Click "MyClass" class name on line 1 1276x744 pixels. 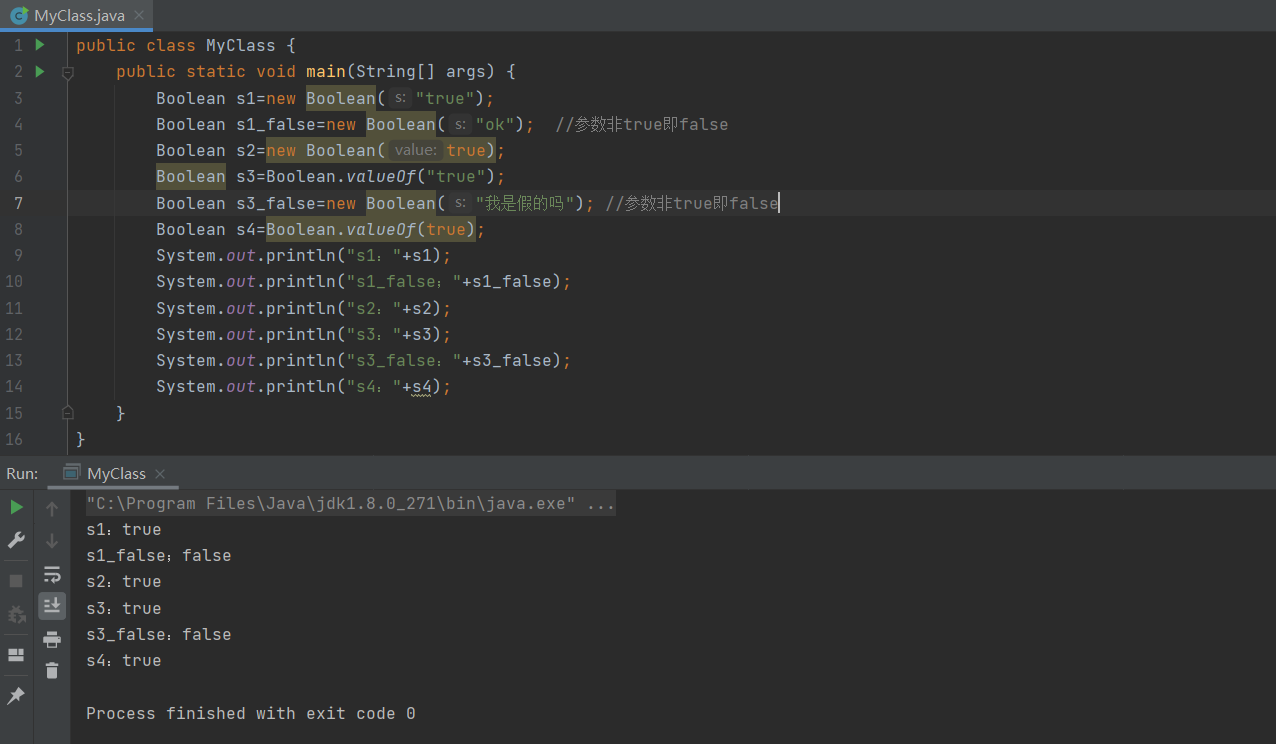click(x=241, y=45)
